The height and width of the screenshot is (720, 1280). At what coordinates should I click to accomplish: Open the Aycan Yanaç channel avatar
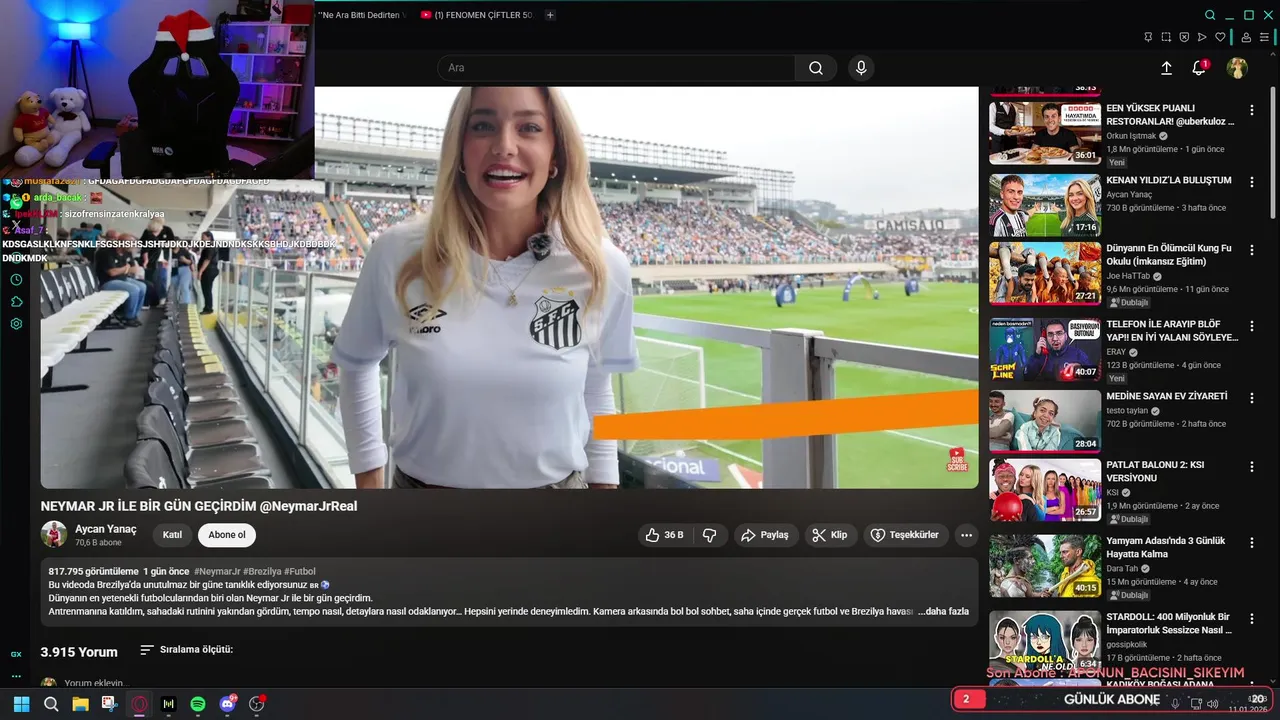click(x=54, y=534)
